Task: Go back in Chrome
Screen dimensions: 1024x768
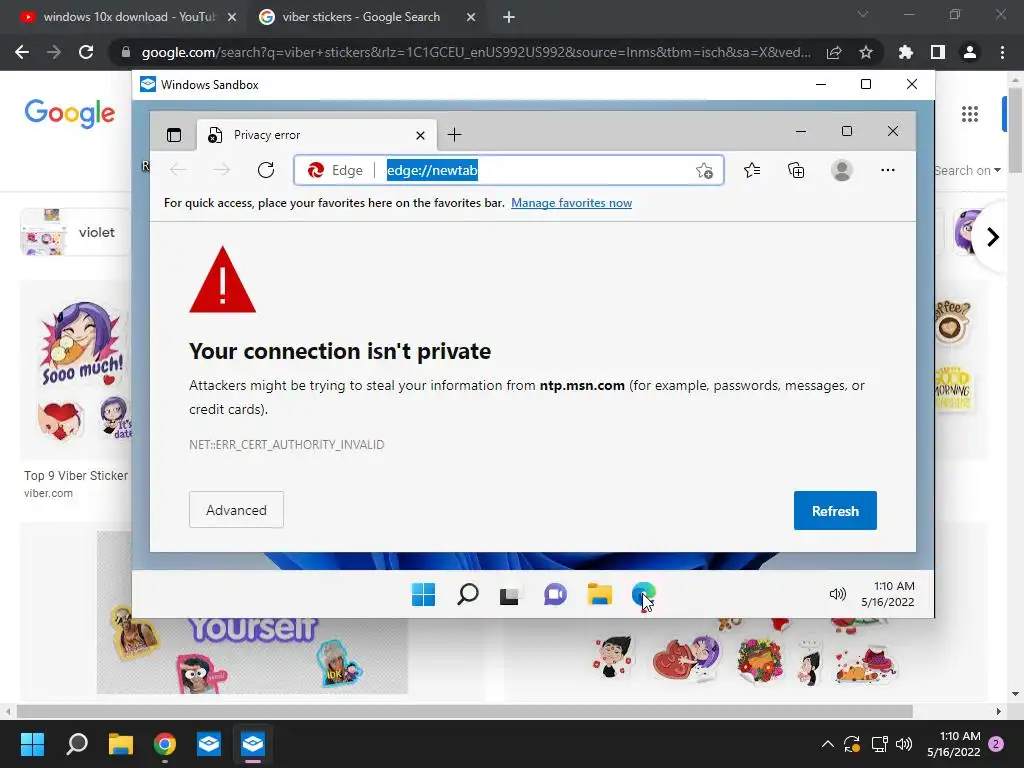Action: pos(22,52)
